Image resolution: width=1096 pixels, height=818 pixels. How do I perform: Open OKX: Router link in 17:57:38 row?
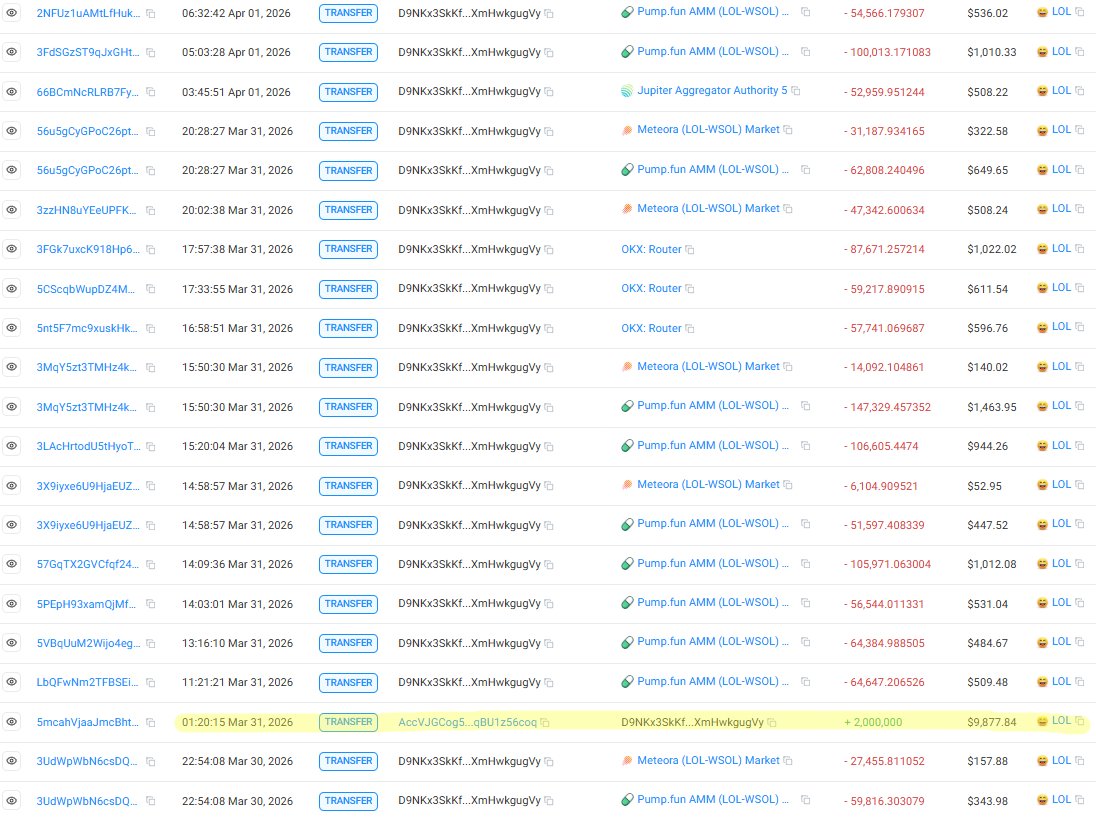pyautogui.click(x=651, y=249)
